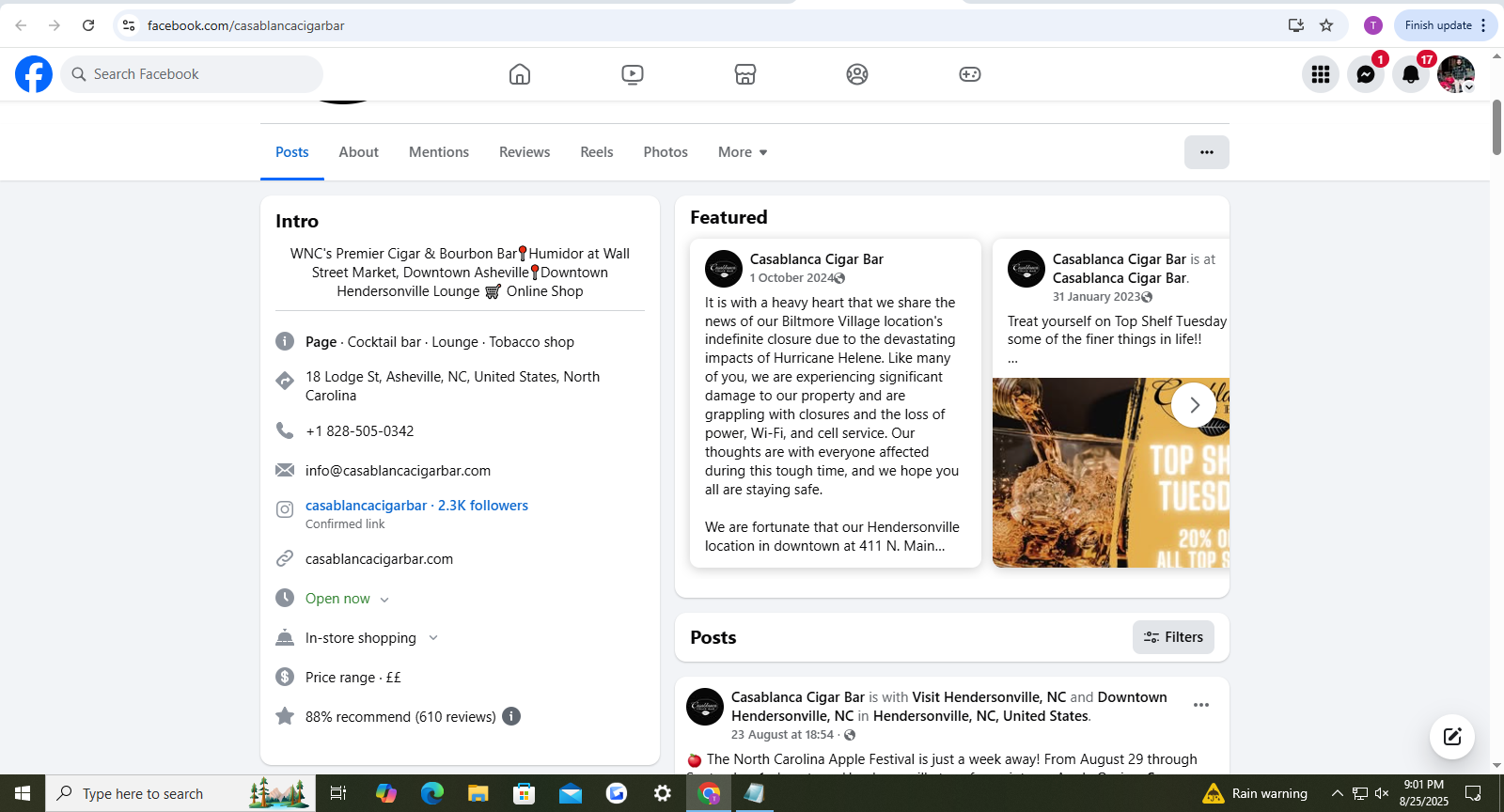This screenshot has height=812, width=1504.
Task: Bookmark this page with star icon
Action: tap(1326, 25)
